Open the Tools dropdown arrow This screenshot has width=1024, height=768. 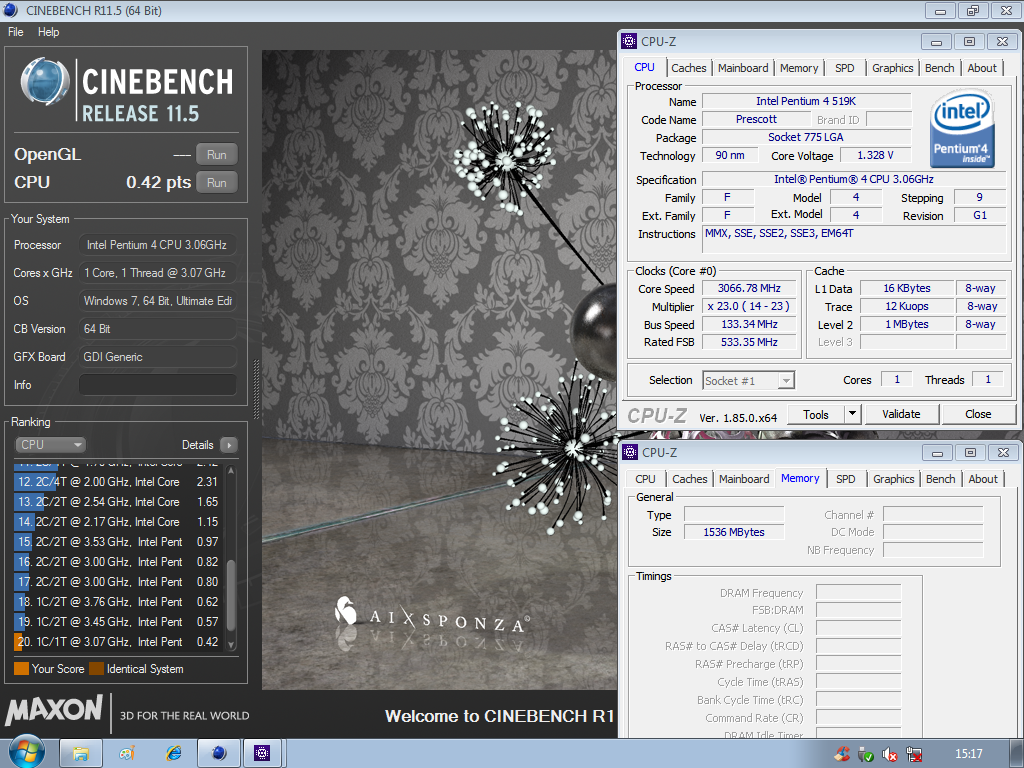[x=852, y=414]
